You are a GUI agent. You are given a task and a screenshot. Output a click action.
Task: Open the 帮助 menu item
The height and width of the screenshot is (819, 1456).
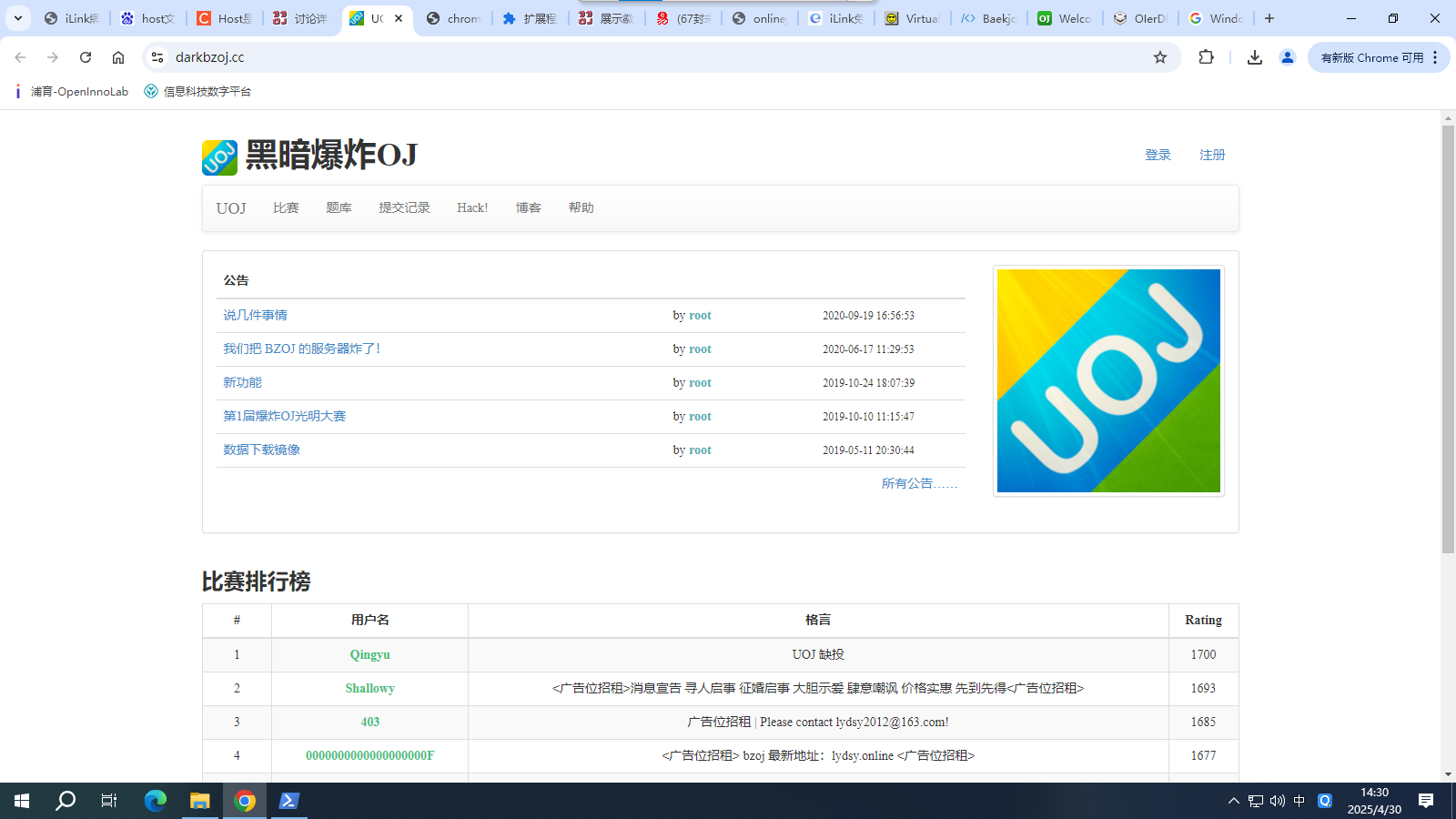[x=581, y=208]
